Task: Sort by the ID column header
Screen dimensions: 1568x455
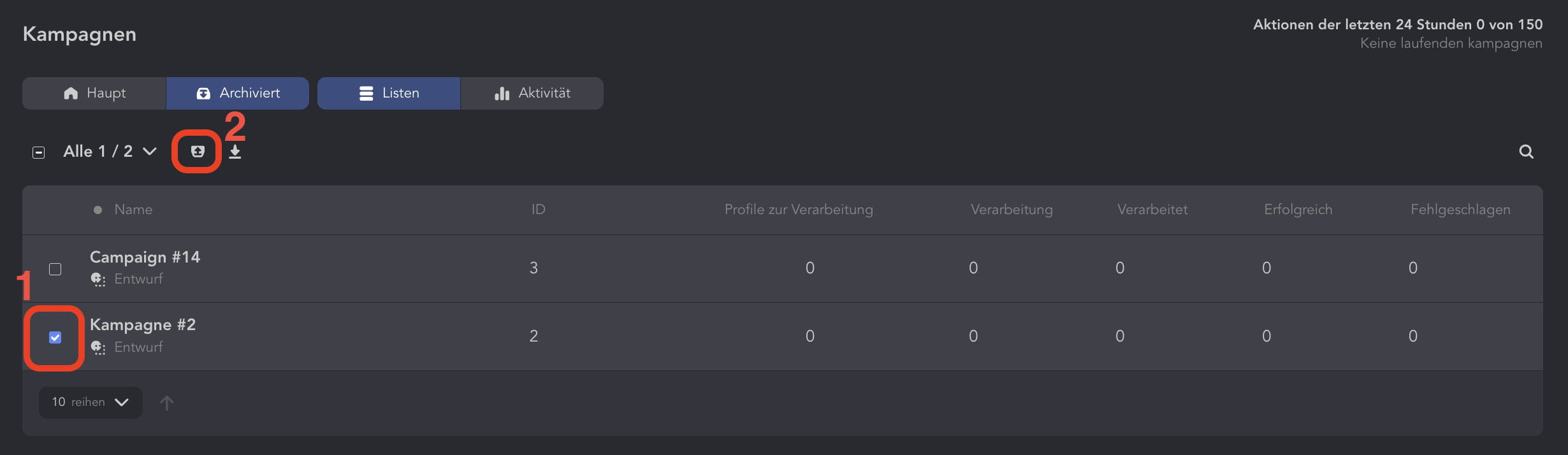Action: 538,210
